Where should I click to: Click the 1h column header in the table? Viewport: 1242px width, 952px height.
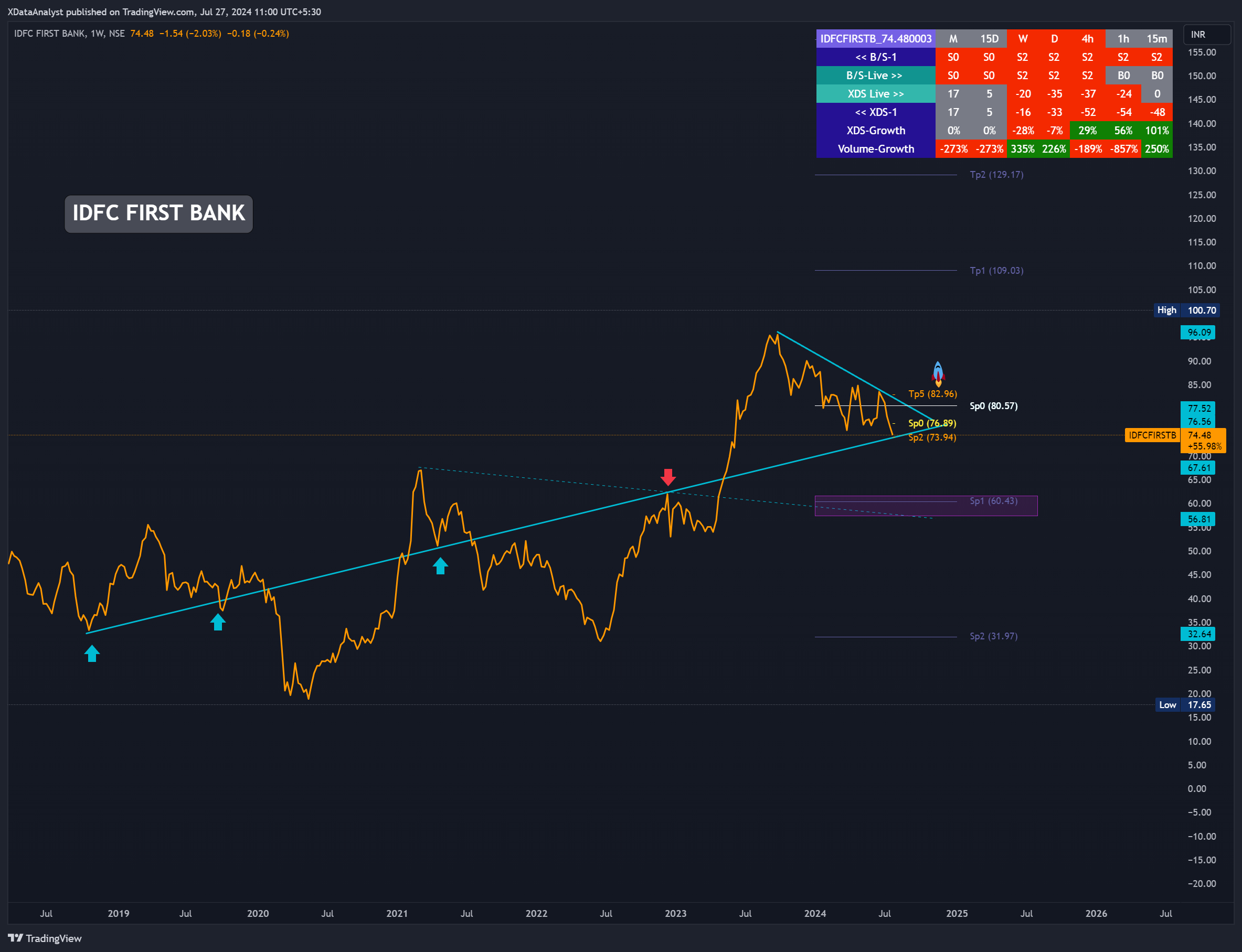tap(1123, 38)
